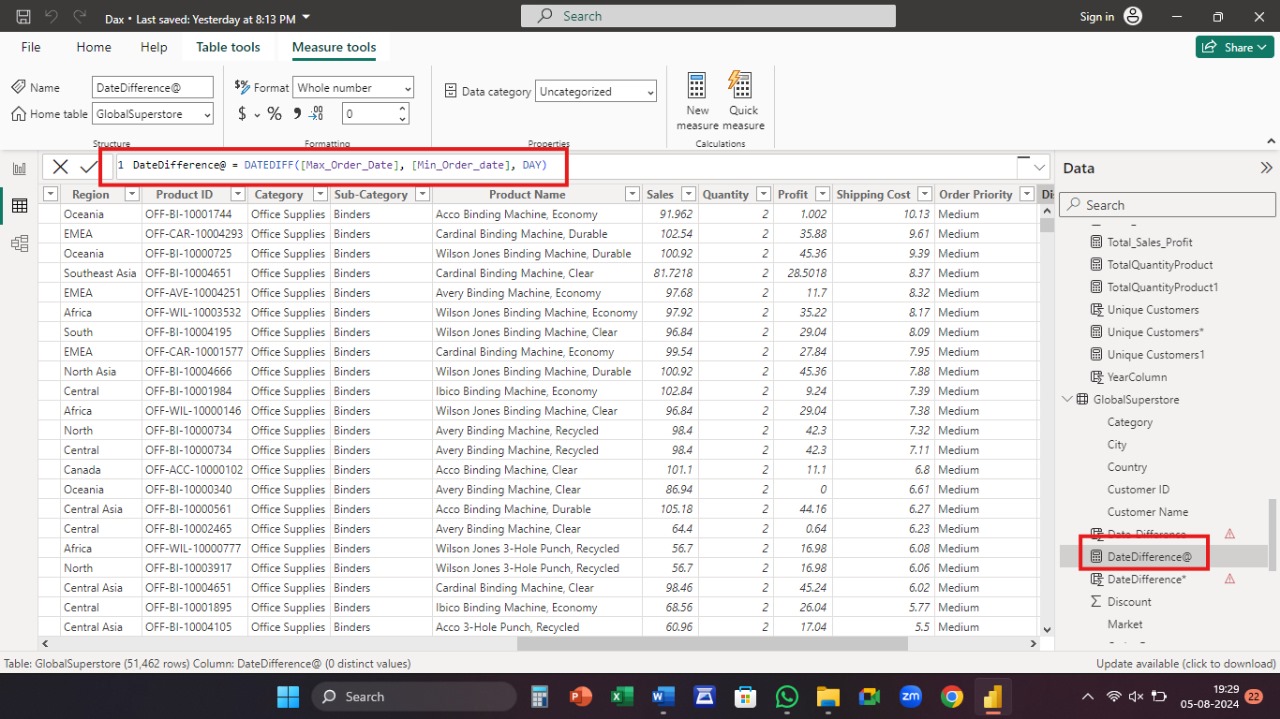Click the New measure button
Image resolution: width=1280 pixels, height=719 pixels.
point(697,101)
